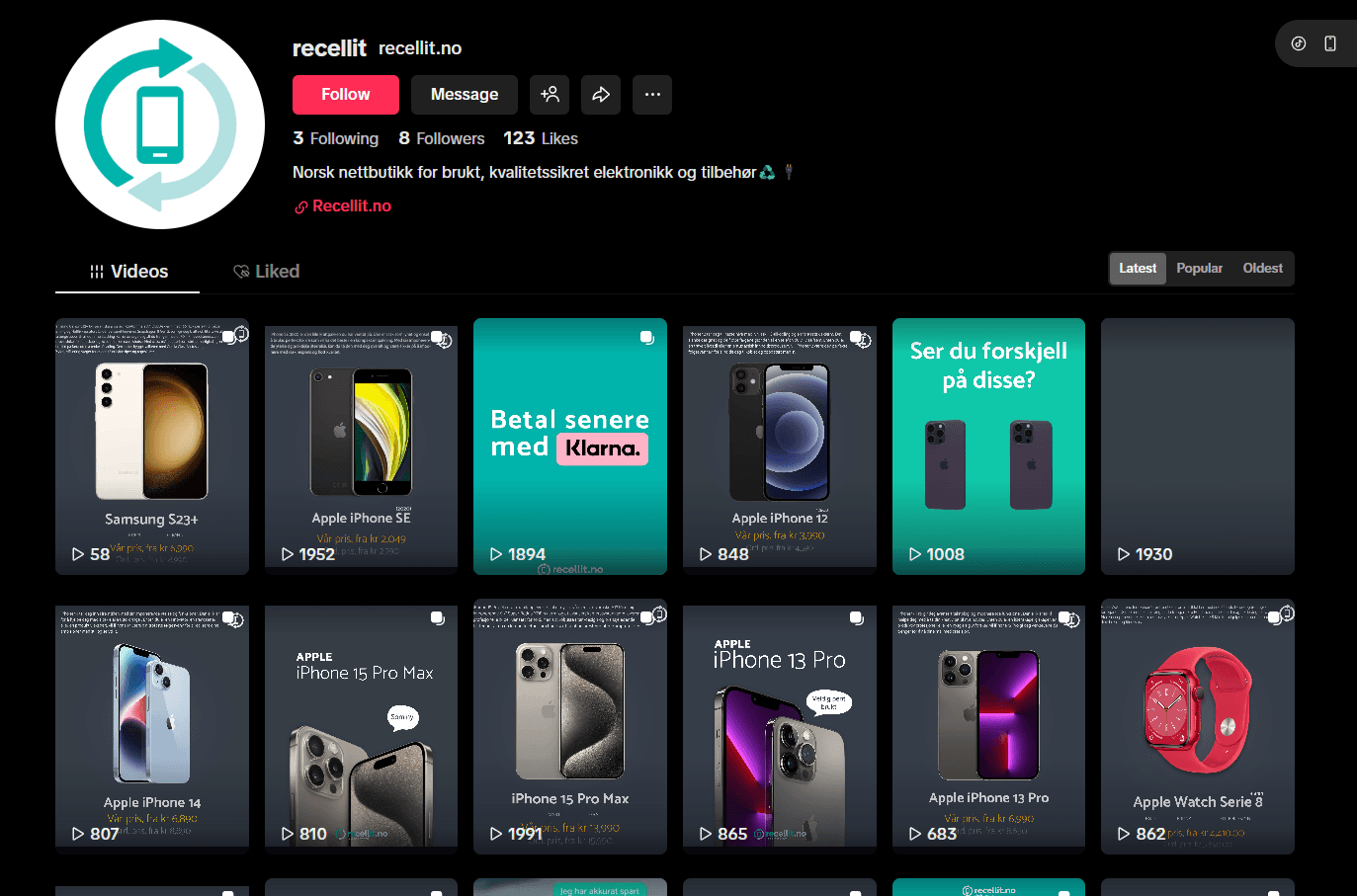Screen dimensions: 1357x896
Task: Open the Apple iPhone 13 Pro 683-view video
Action: [x=988, y=727]
